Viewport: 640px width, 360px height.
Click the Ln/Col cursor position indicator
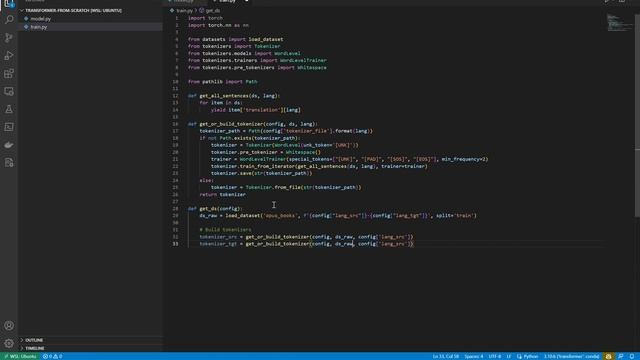click(446, 356)
